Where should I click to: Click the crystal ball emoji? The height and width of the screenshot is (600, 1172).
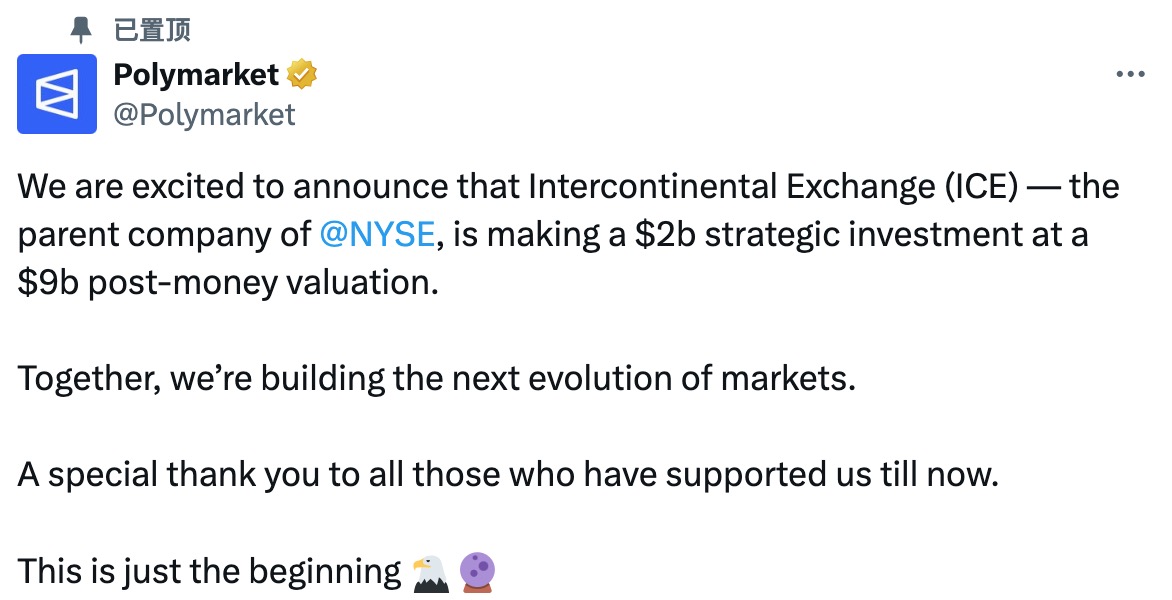pyautogui.click(x=477, y=573)
